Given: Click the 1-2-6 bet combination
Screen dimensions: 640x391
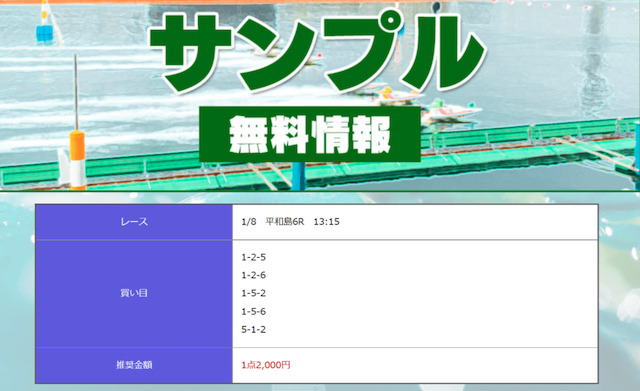Looking at the screenshot, I should (253, 275).
